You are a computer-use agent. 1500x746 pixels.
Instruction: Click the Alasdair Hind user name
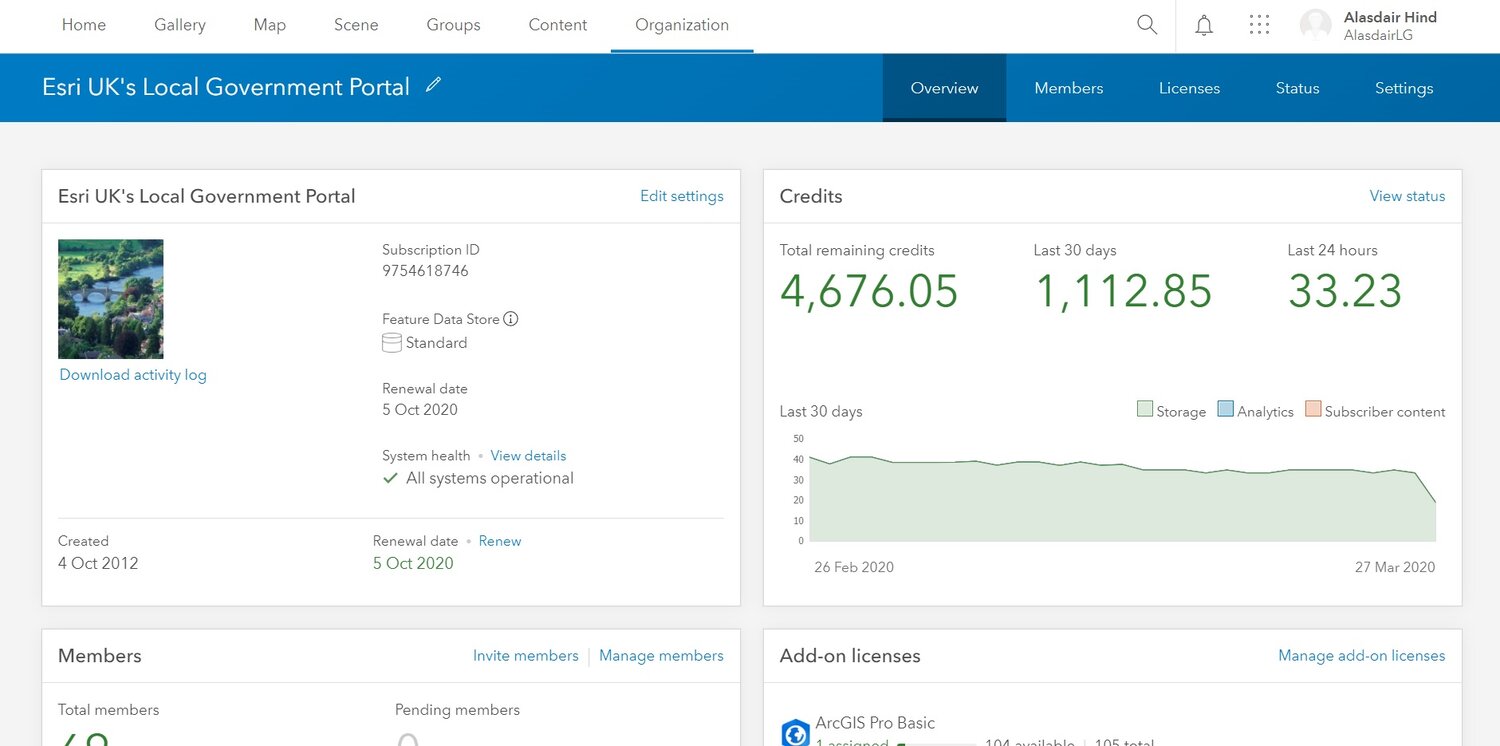click(x=1390, y=17)
